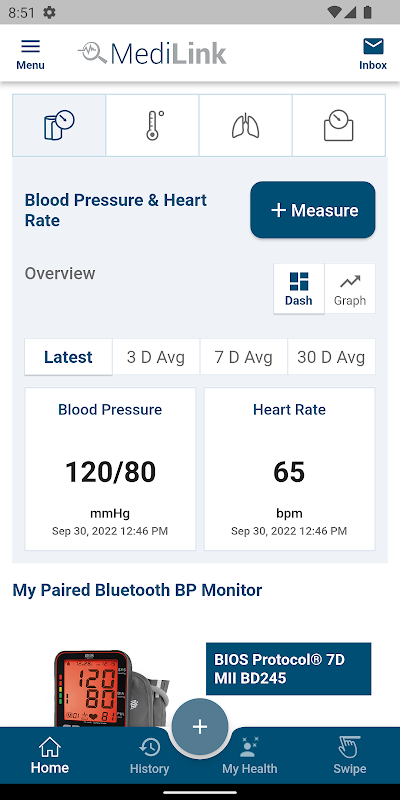Select the Latest readings tab
The image size is (400, 800).
[68, 357]
